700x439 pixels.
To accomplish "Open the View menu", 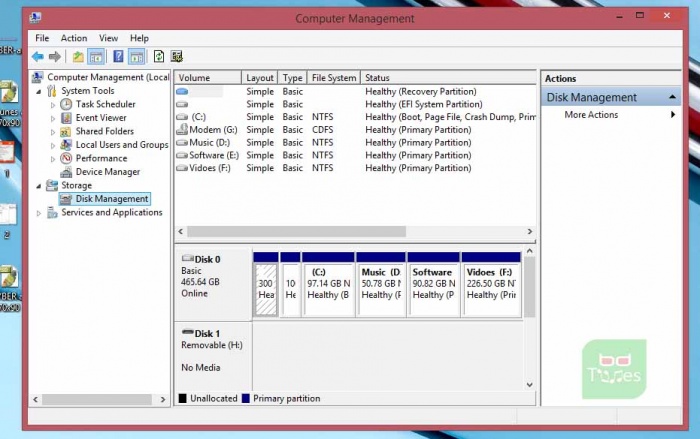I will pyautogui.click(x=108, y=38).
